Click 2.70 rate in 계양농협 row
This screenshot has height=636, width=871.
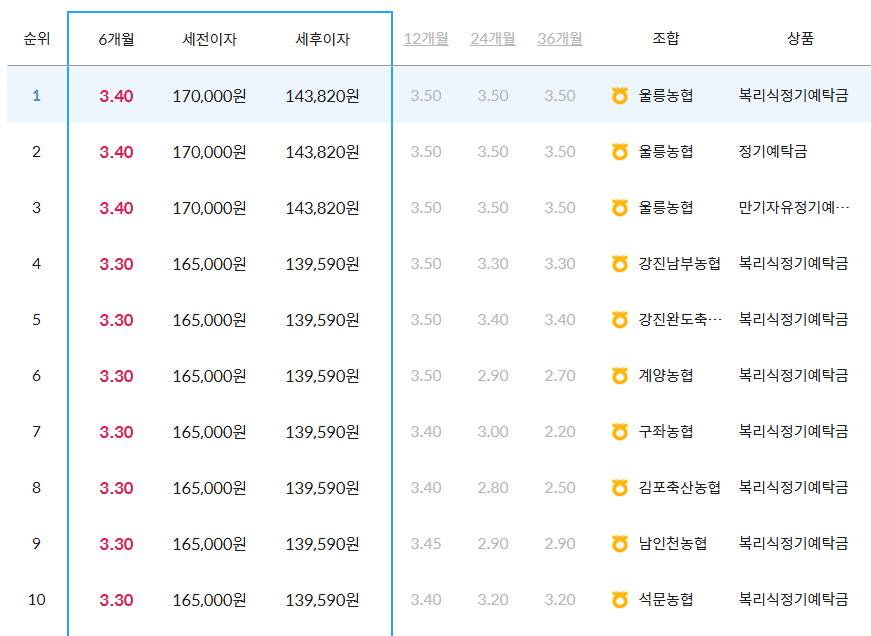pos(559,375)
